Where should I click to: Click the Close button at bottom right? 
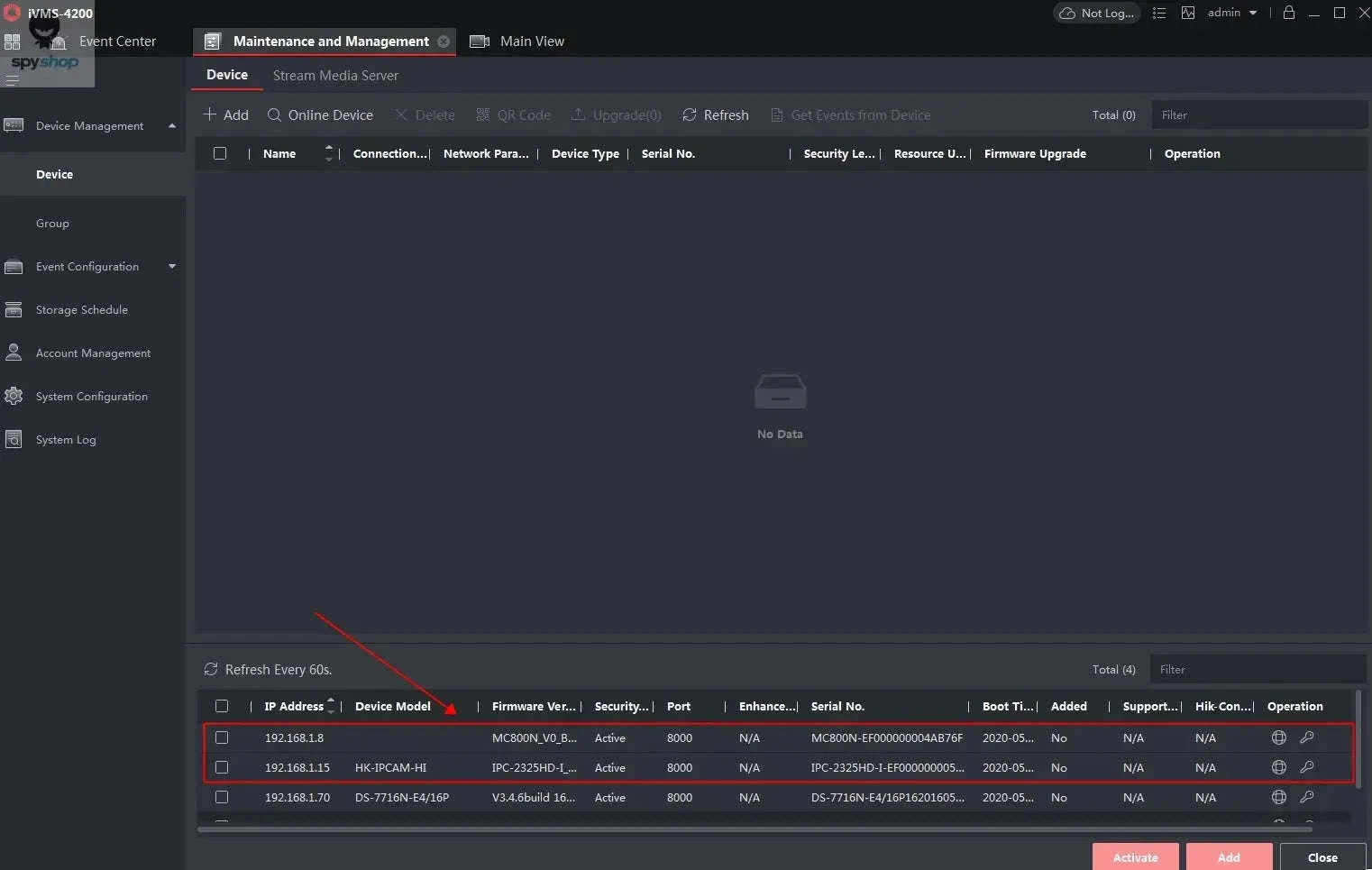point(1322,857)
